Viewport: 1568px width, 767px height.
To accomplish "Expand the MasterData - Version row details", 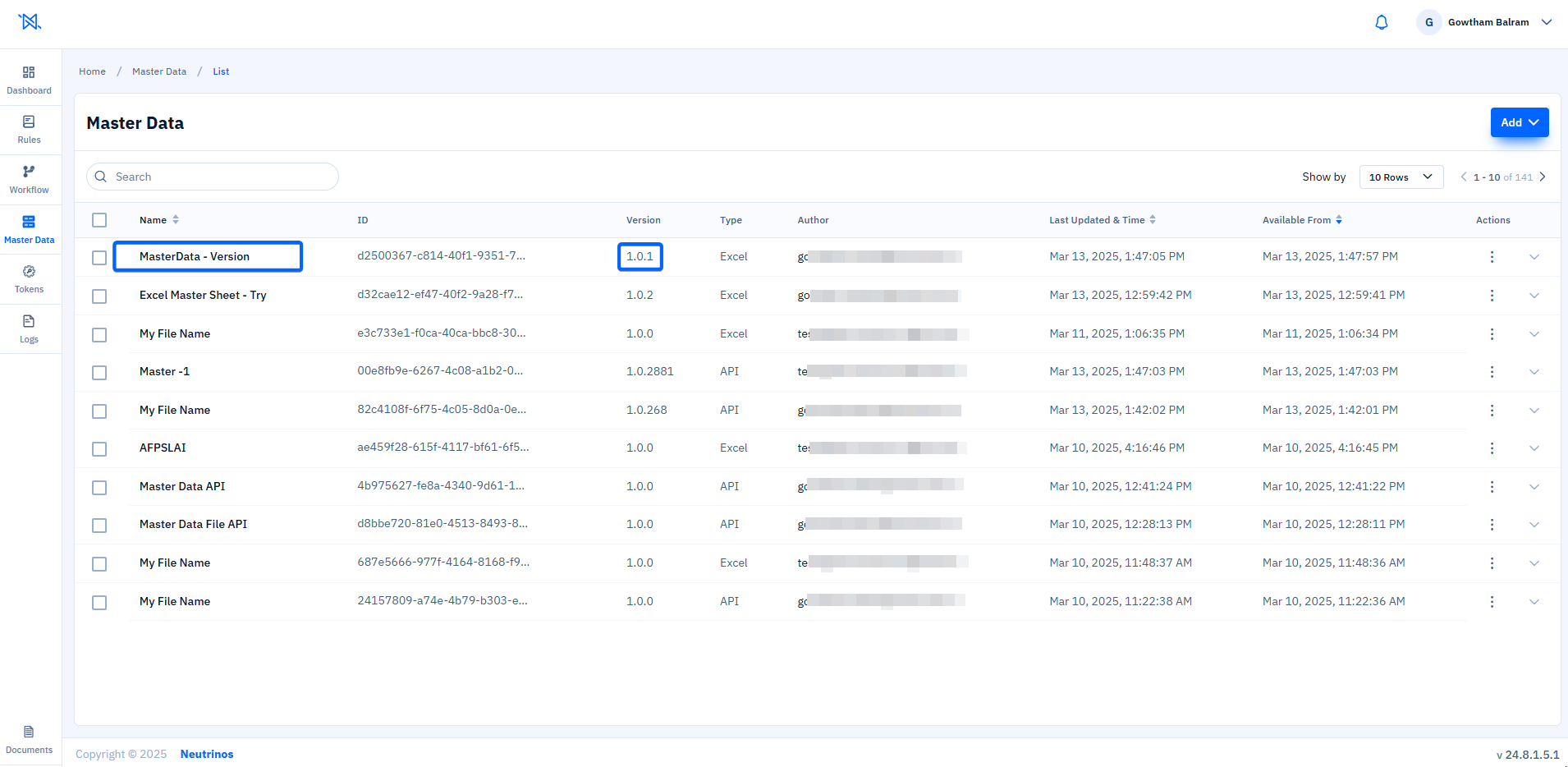I will [x=1534, y=257].
